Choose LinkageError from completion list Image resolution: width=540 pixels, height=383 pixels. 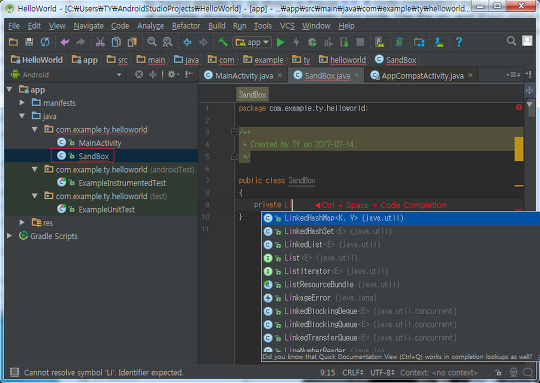coord(401,298)
